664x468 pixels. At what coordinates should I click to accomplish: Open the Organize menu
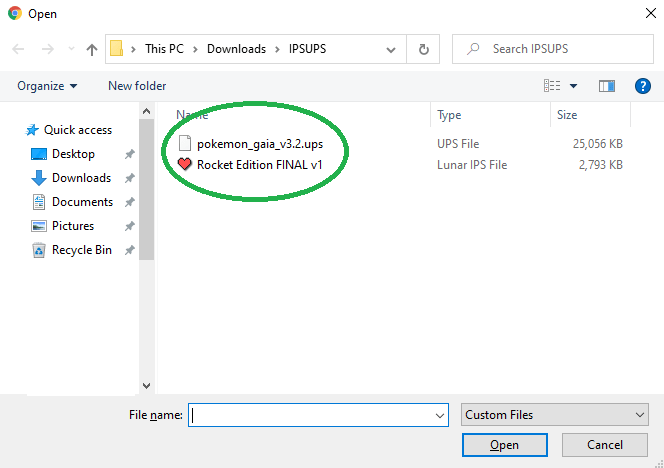(47, 86)
